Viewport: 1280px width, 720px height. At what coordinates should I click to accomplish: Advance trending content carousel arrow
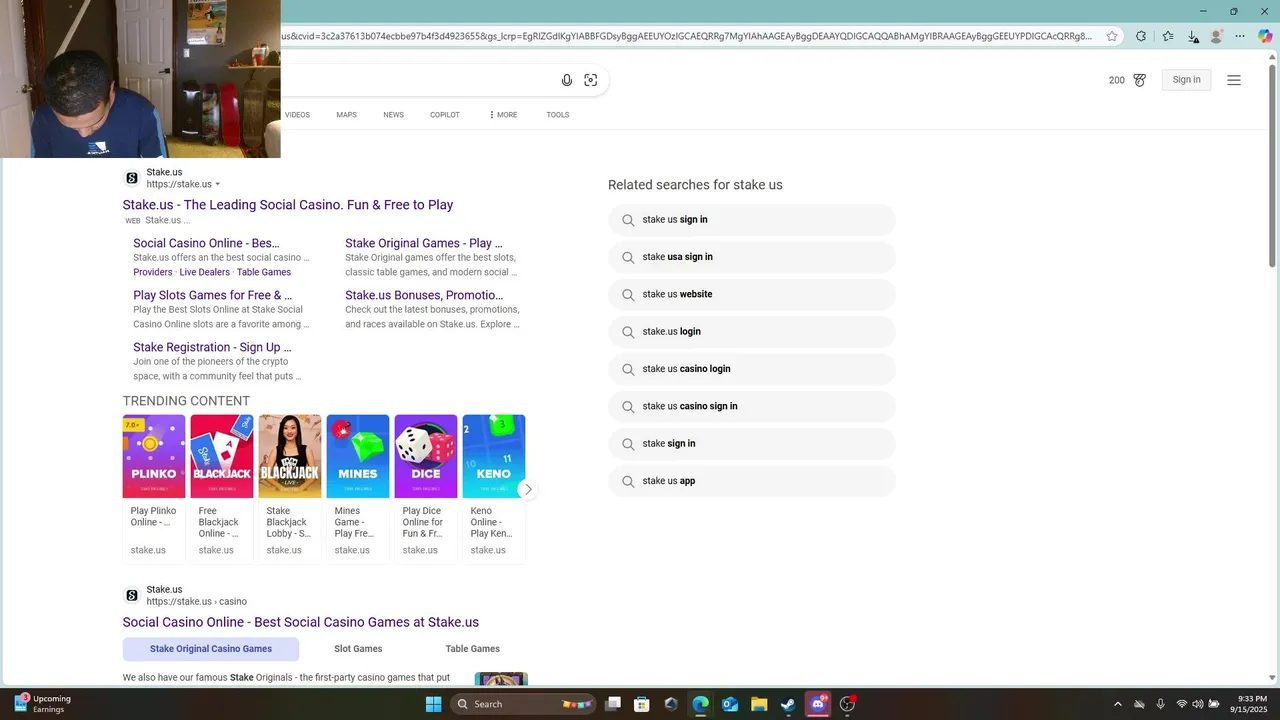click(x=527, y=489)
